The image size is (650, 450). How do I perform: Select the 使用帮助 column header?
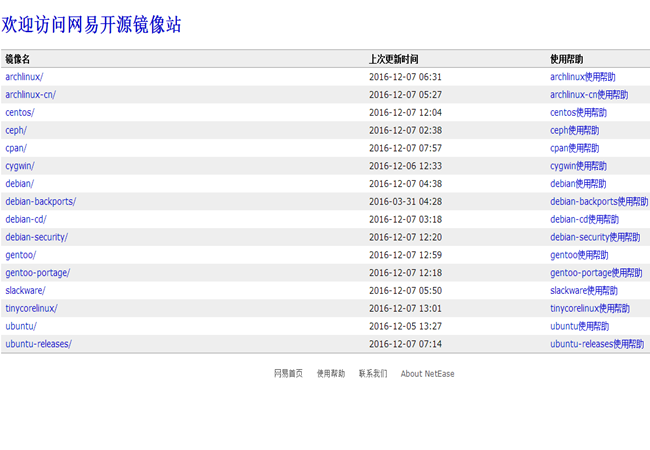pos(566,59)
